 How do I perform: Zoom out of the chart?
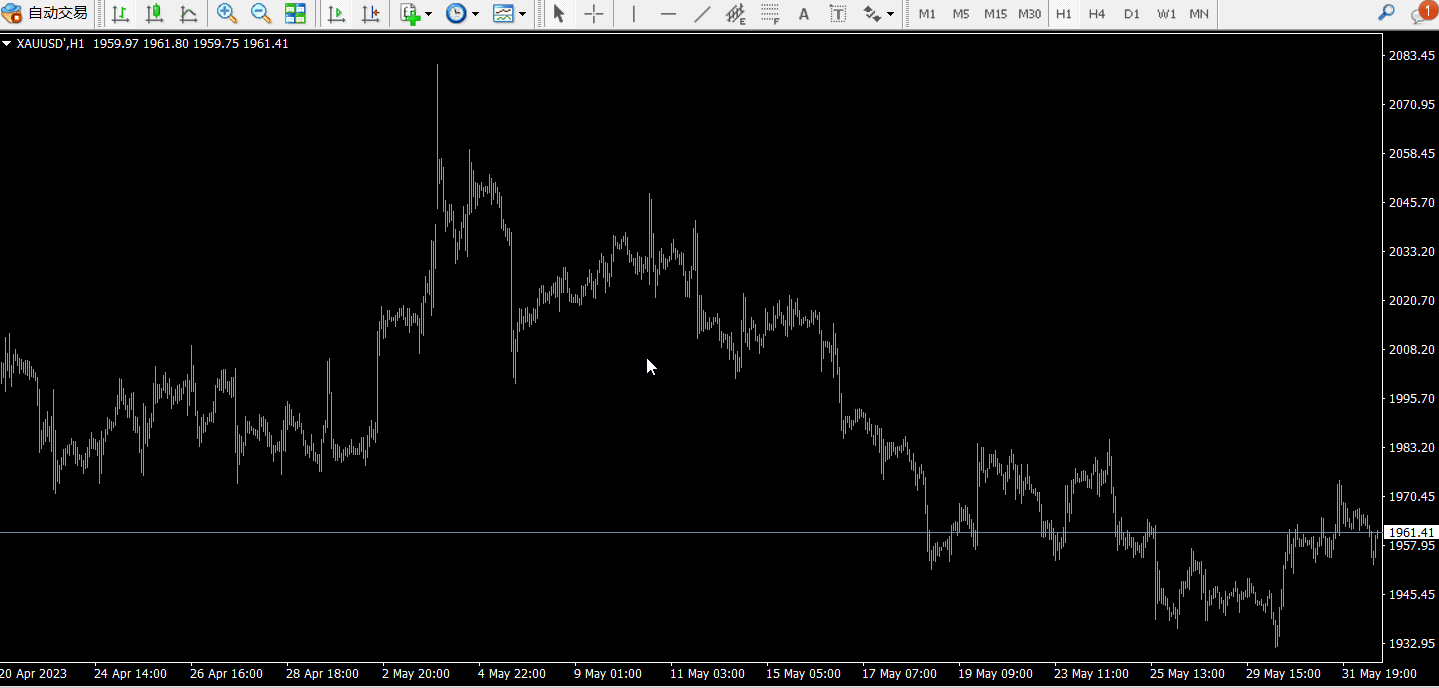[261, 14]
